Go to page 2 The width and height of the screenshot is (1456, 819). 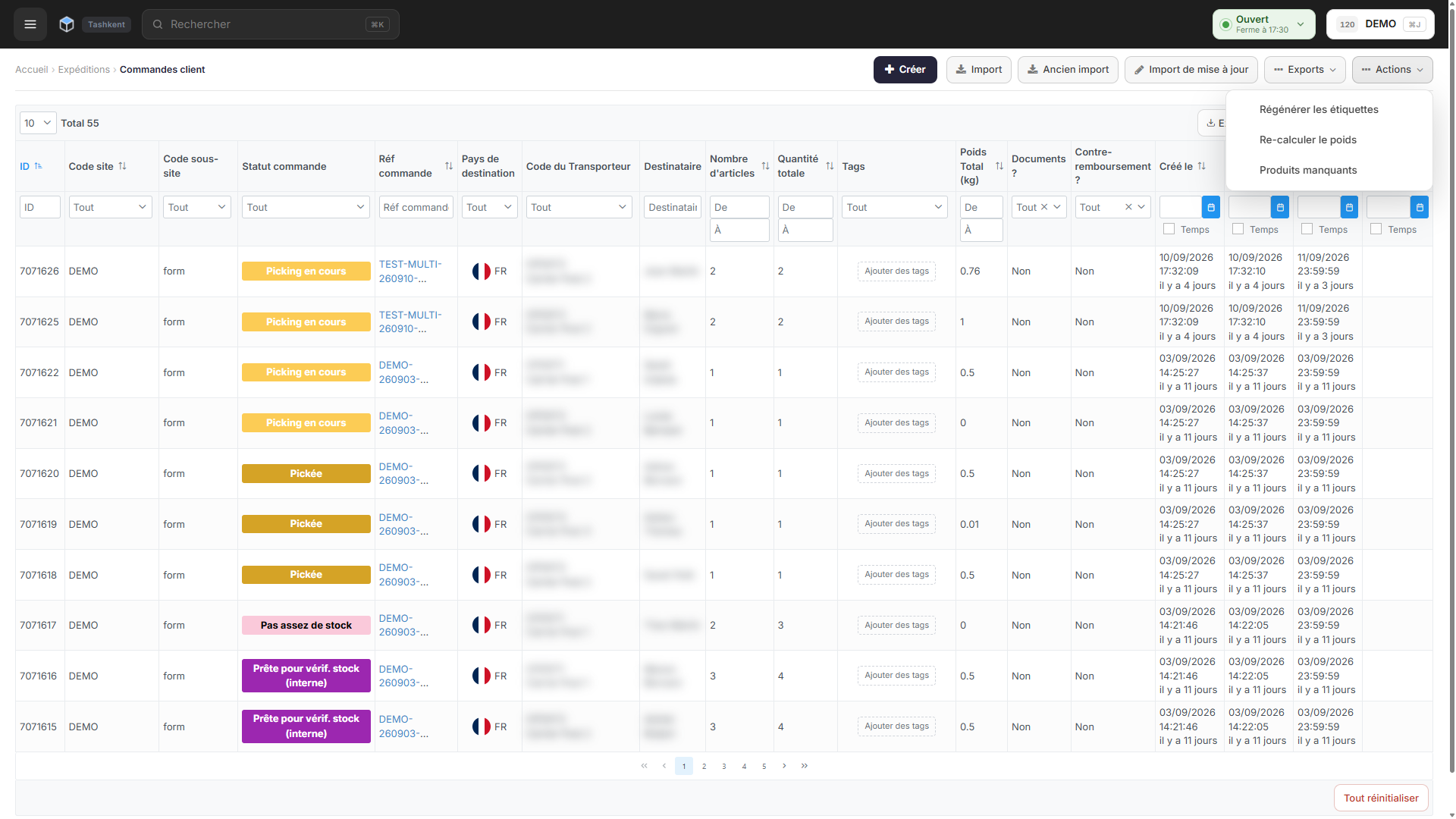704,766
